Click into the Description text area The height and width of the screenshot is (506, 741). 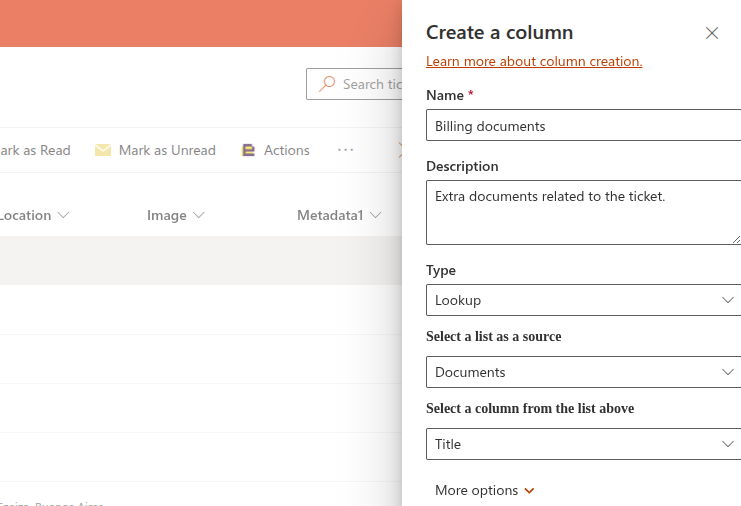click(583, 212)
